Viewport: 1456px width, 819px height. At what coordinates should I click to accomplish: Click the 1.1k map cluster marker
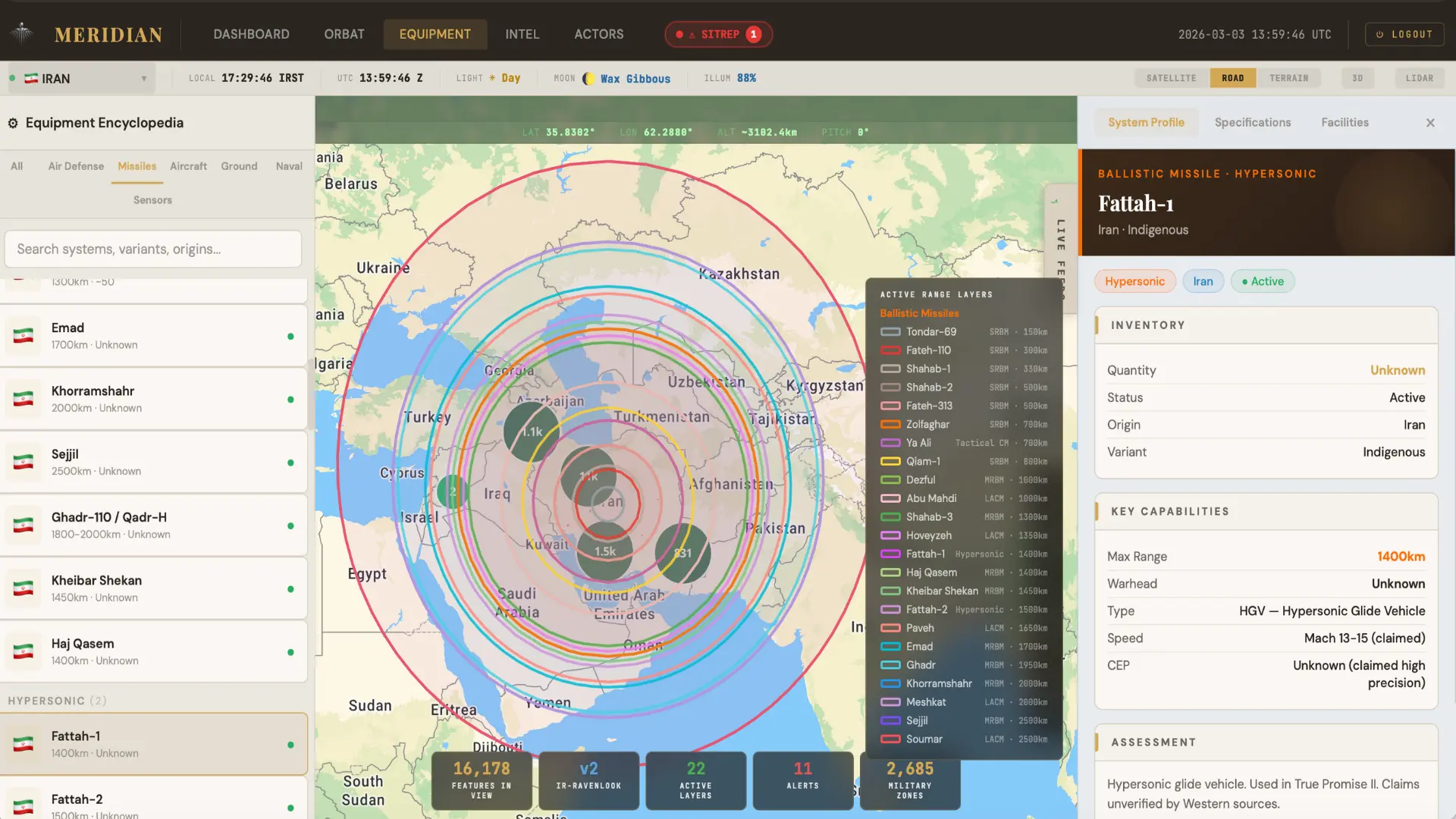(x=532, y=431)
